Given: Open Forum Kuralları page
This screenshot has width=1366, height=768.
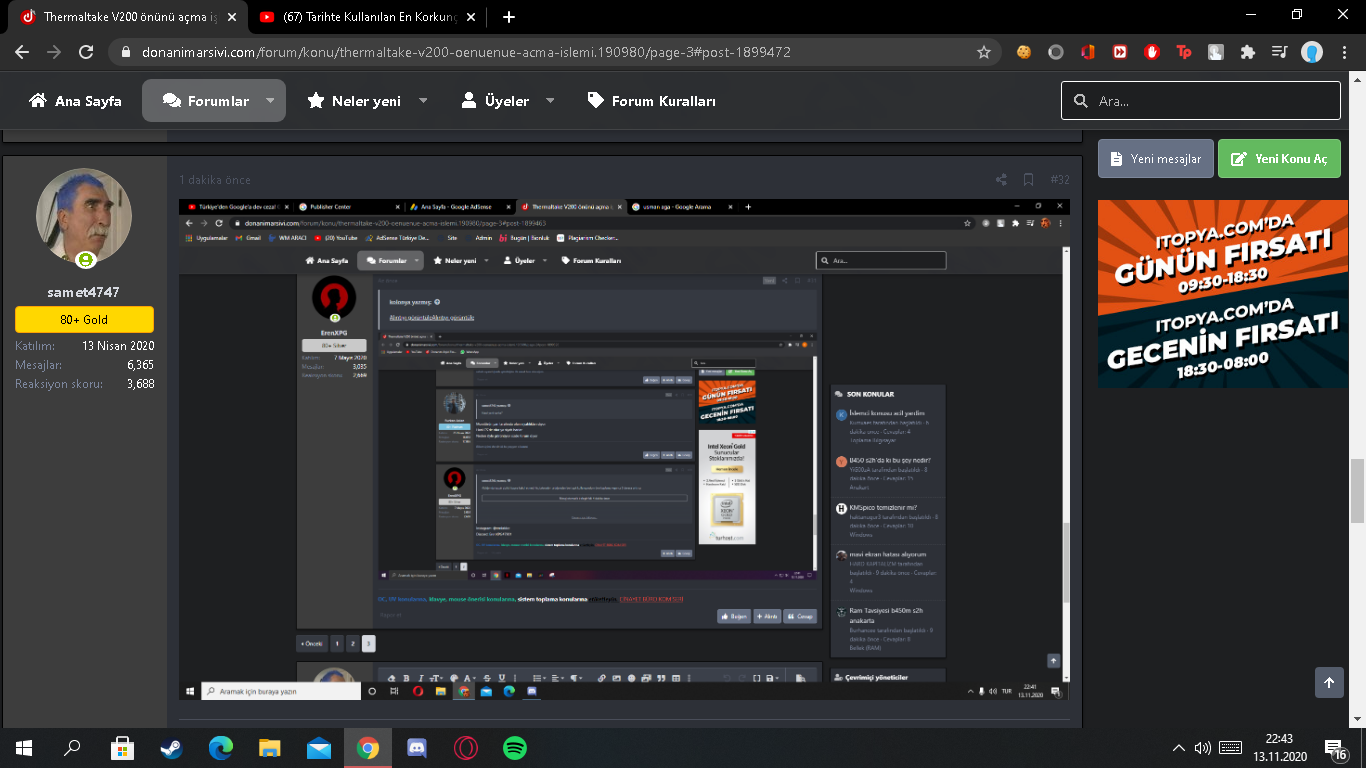Looking at the screenshot, I should pos(651,101).
